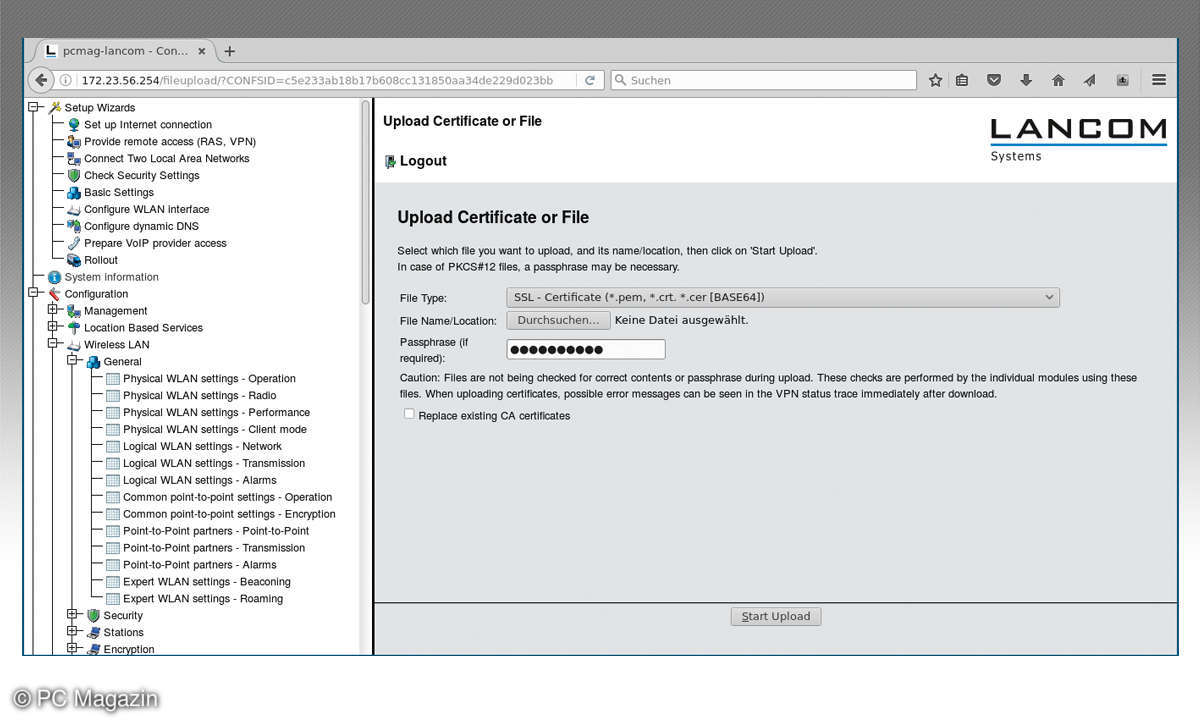Click the Logout door icon

[x=390, y=161]
